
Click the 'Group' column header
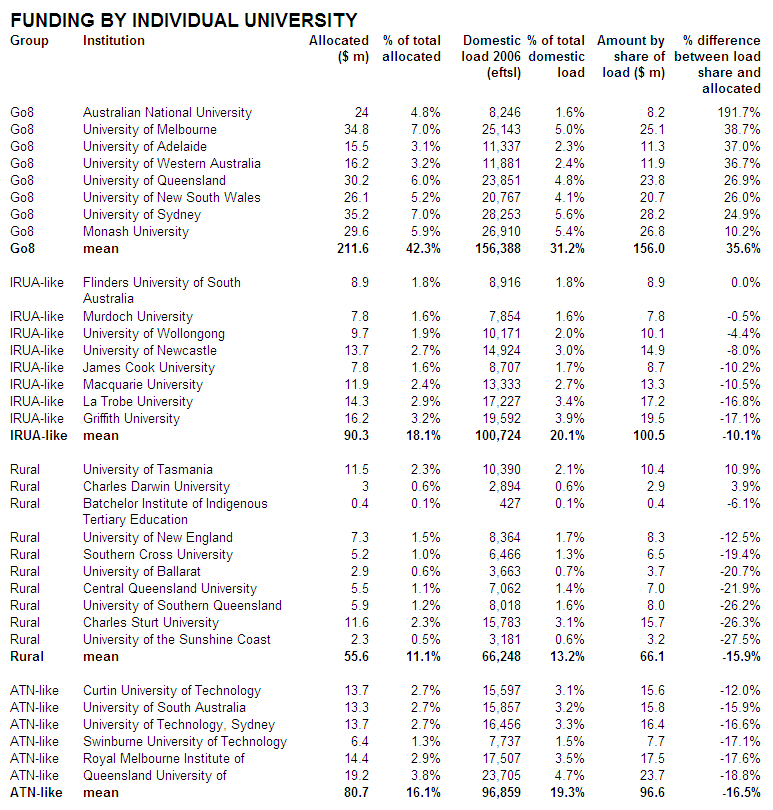click(29, 41)
